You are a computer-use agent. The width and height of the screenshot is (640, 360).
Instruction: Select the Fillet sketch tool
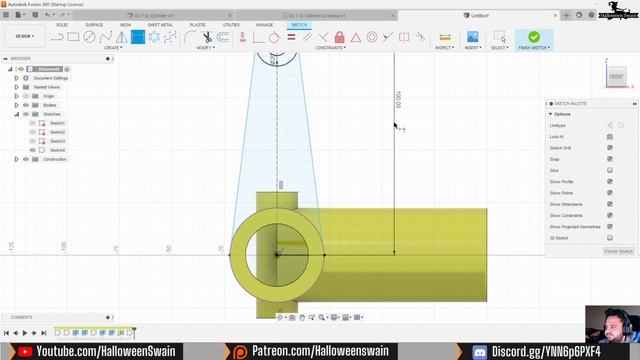(190, 37)
